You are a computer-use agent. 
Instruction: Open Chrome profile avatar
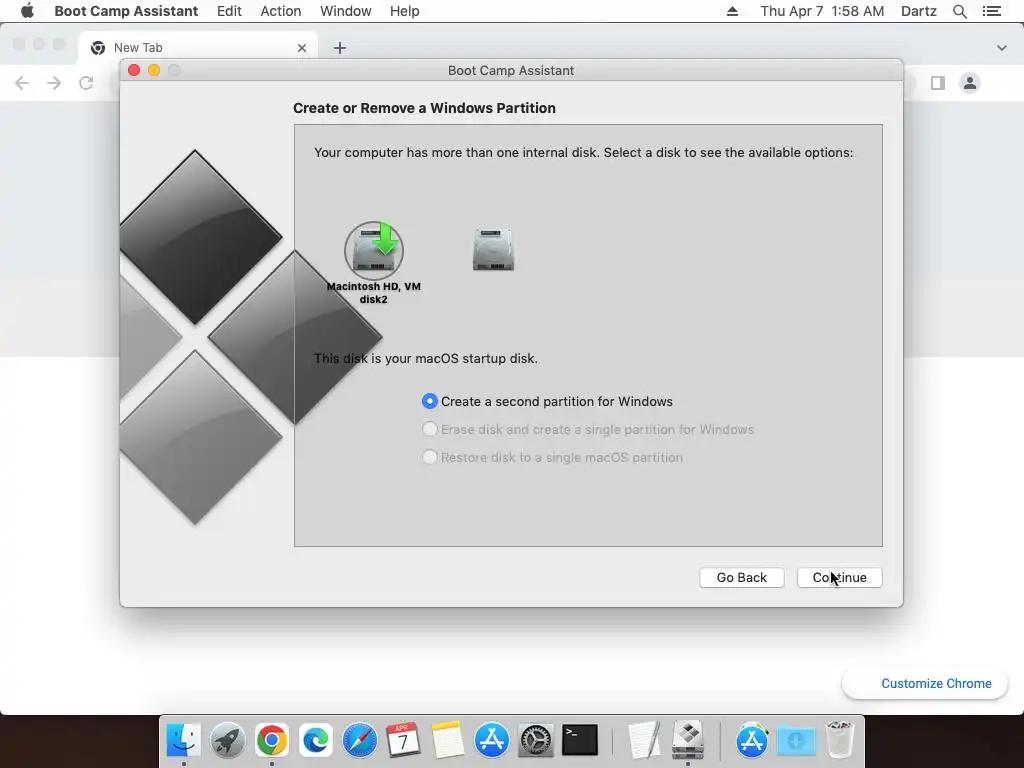tap(970, 83)
